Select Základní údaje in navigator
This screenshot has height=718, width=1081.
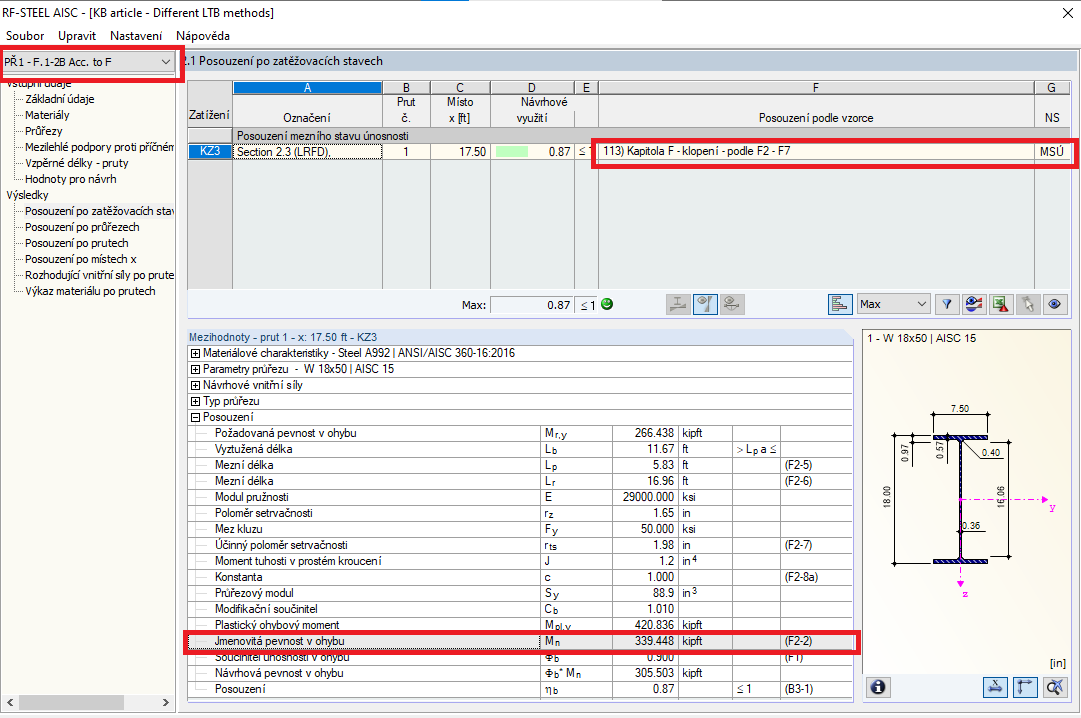[60, 99]
